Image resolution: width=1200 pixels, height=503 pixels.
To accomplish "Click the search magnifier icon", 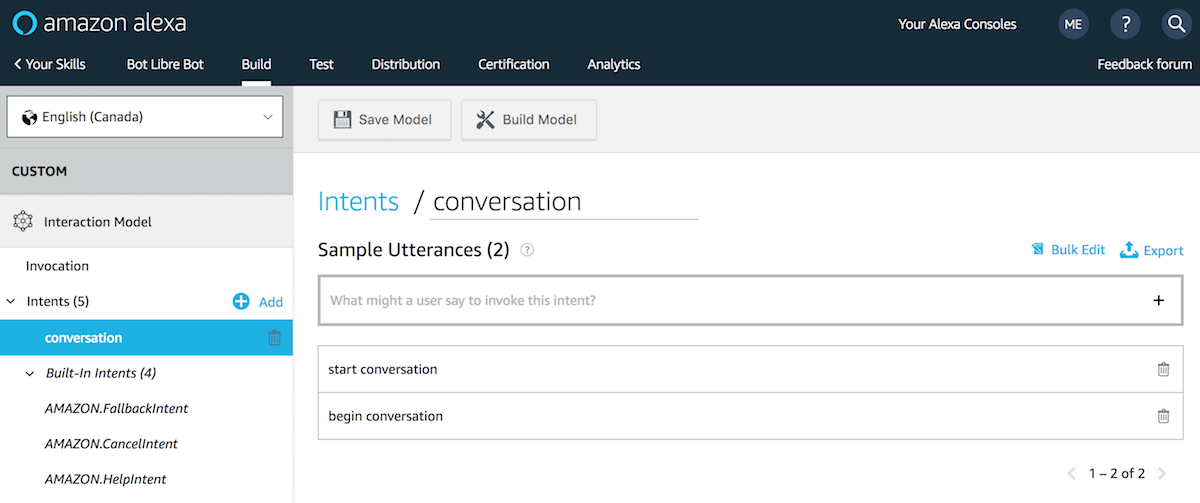I will [x=1177, y=24].
